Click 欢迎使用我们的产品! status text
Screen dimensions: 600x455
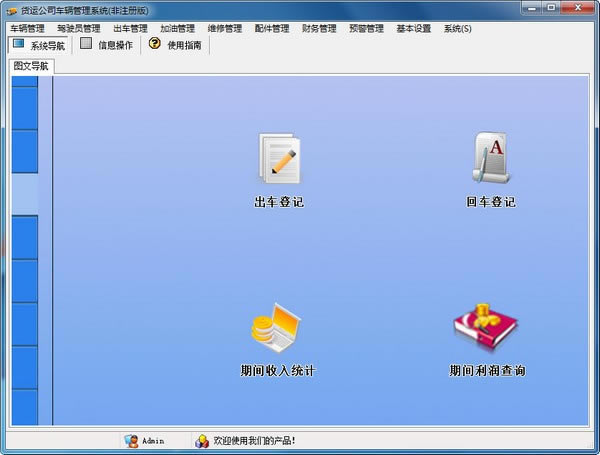[254, 440]
